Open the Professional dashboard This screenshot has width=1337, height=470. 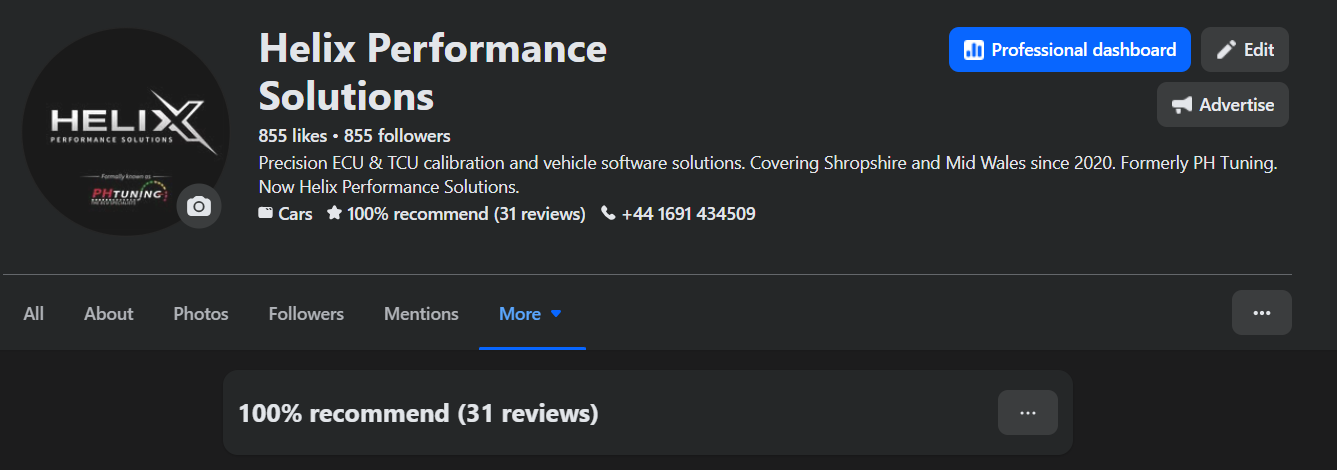tap(1070, 49)
